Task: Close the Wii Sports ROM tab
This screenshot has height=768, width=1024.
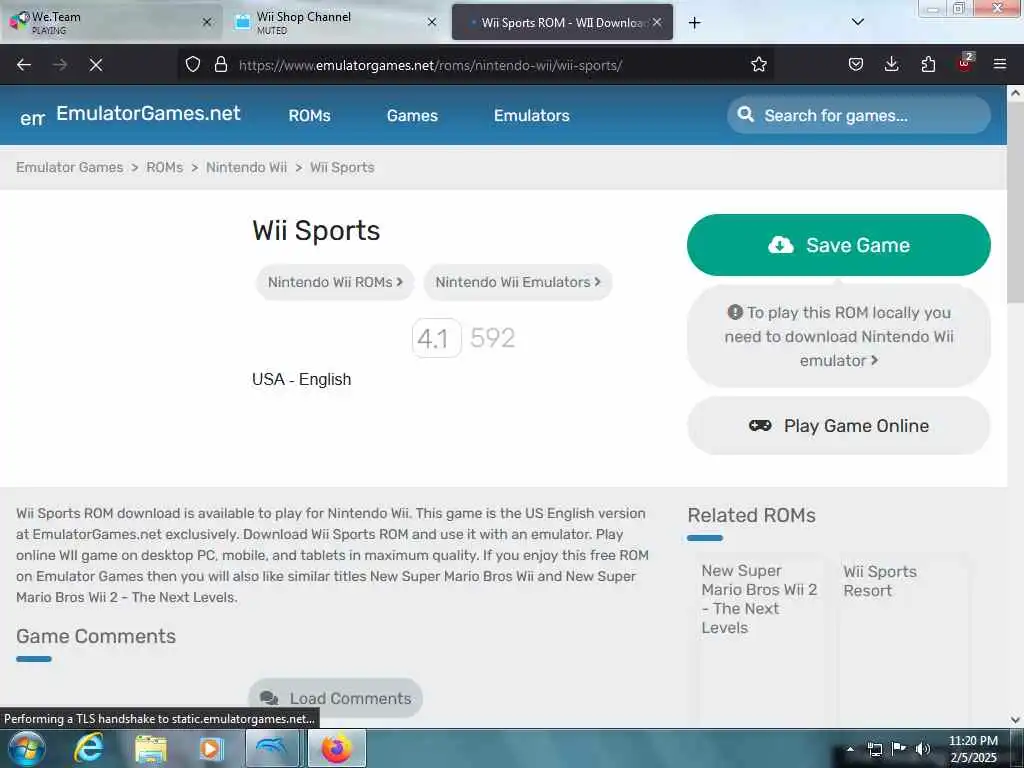Action: click(657, 22)
